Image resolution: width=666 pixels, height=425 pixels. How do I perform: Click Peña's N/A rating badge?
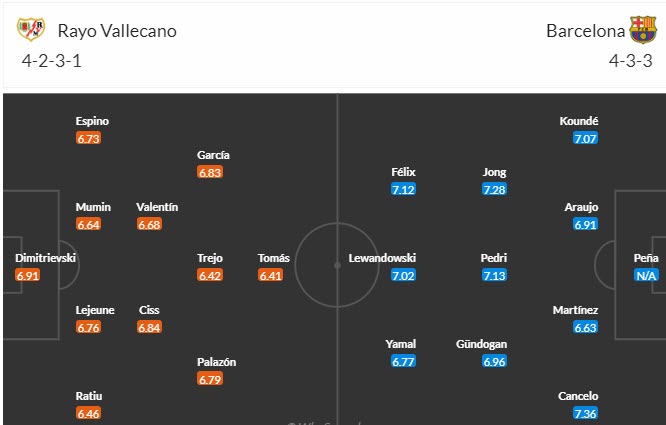[x=646, y=275]
